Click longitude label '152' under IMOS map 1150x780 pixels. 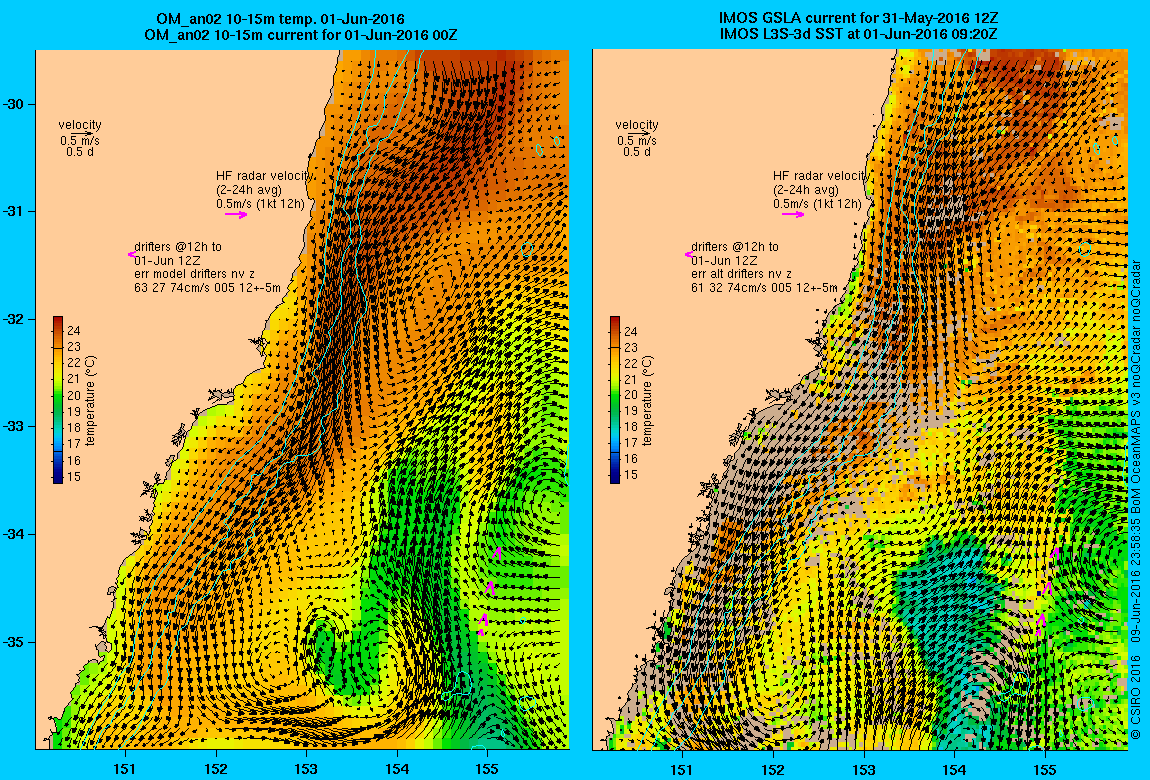click(x=772, y=769)
